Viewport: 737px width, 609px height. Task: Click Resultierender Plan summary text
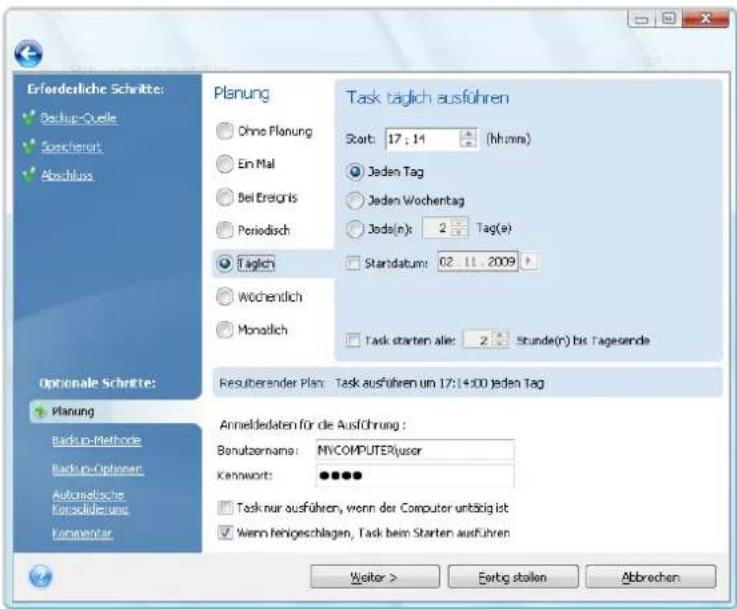[x=439, y=383]
